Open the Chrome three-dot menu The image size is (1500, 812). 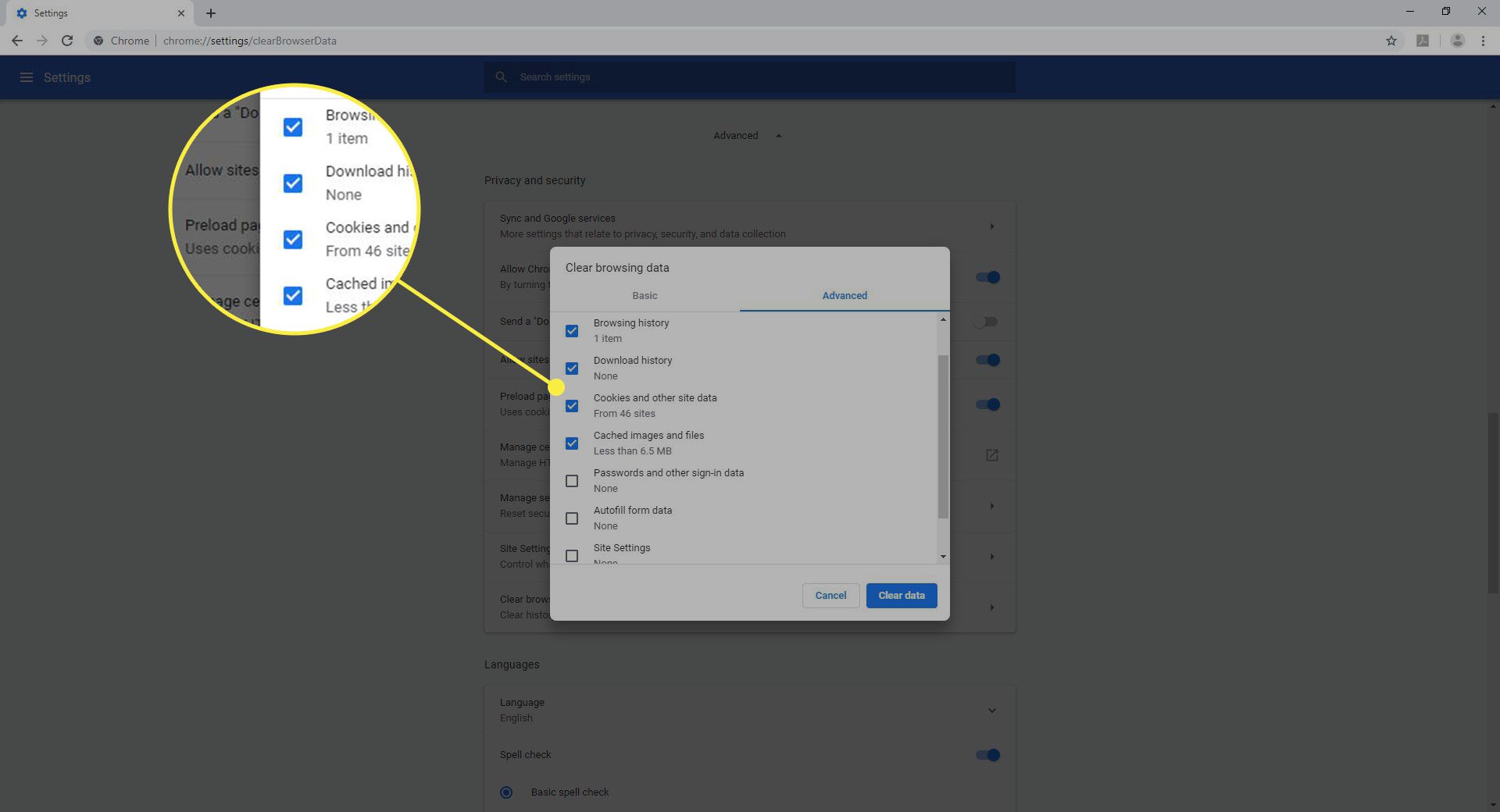tap(1483, 41)
